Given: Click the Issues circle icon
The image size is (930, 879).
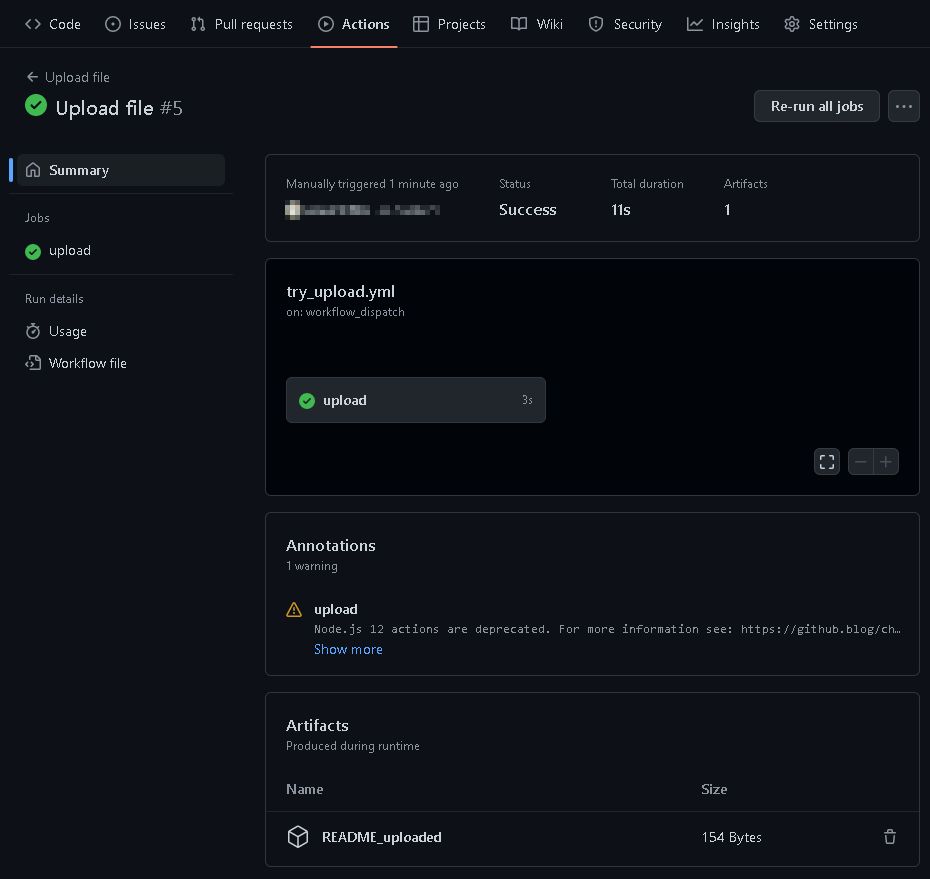Looking at the screenshot, I should [x=113, y=24].
